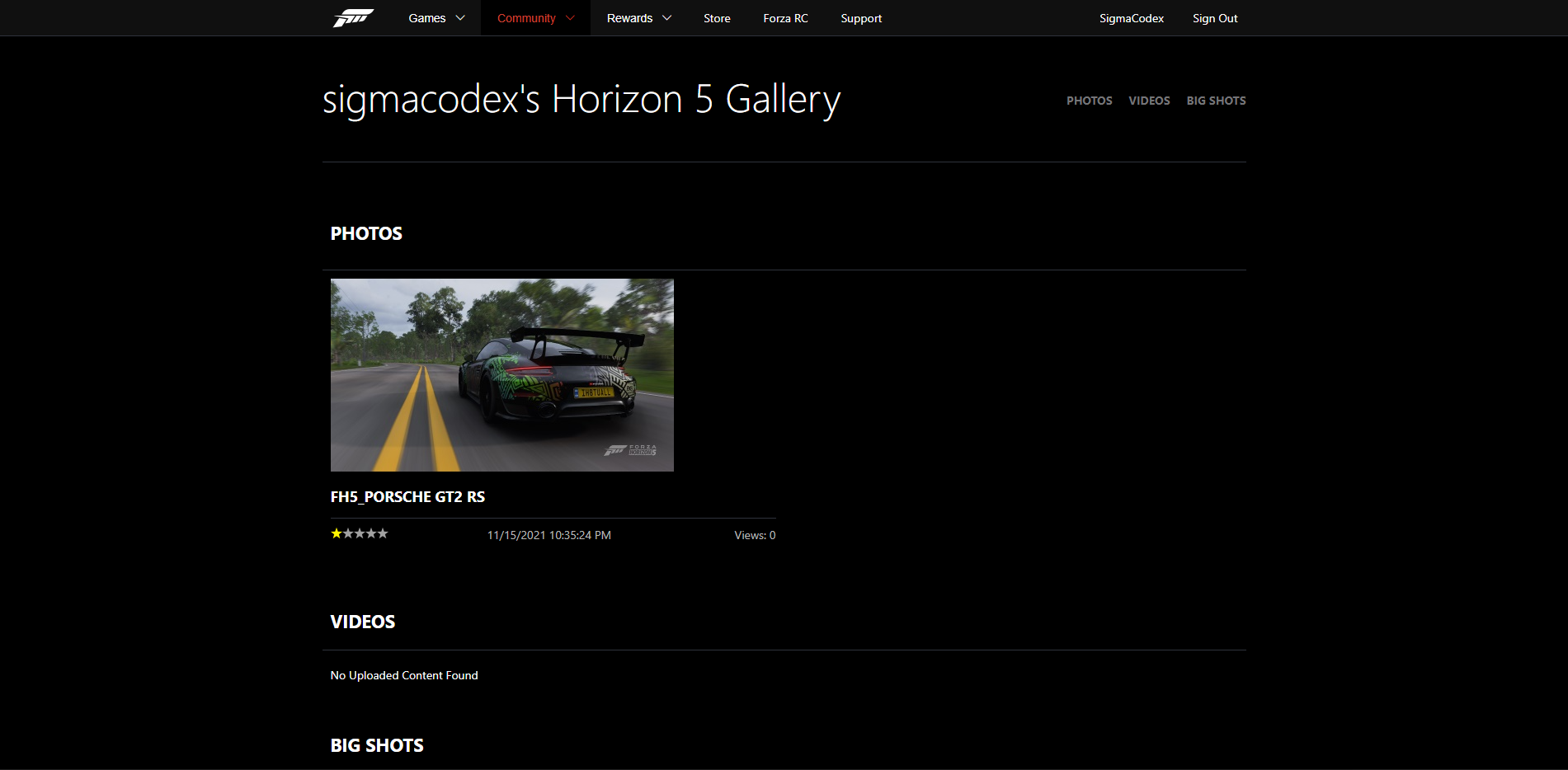1568x770 pixels.
Task: Click the VIDEOS section heading
Action: pyautogui.click(x=363, y=622)
